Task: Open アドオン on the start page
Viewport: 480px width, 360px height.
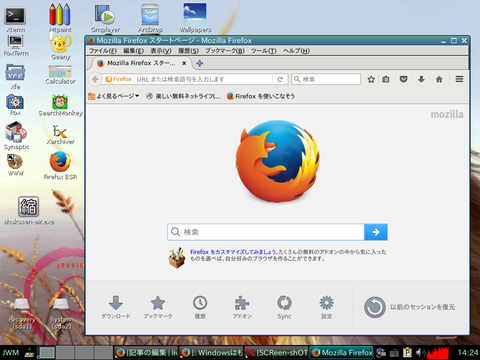Action: coord(242,307)
